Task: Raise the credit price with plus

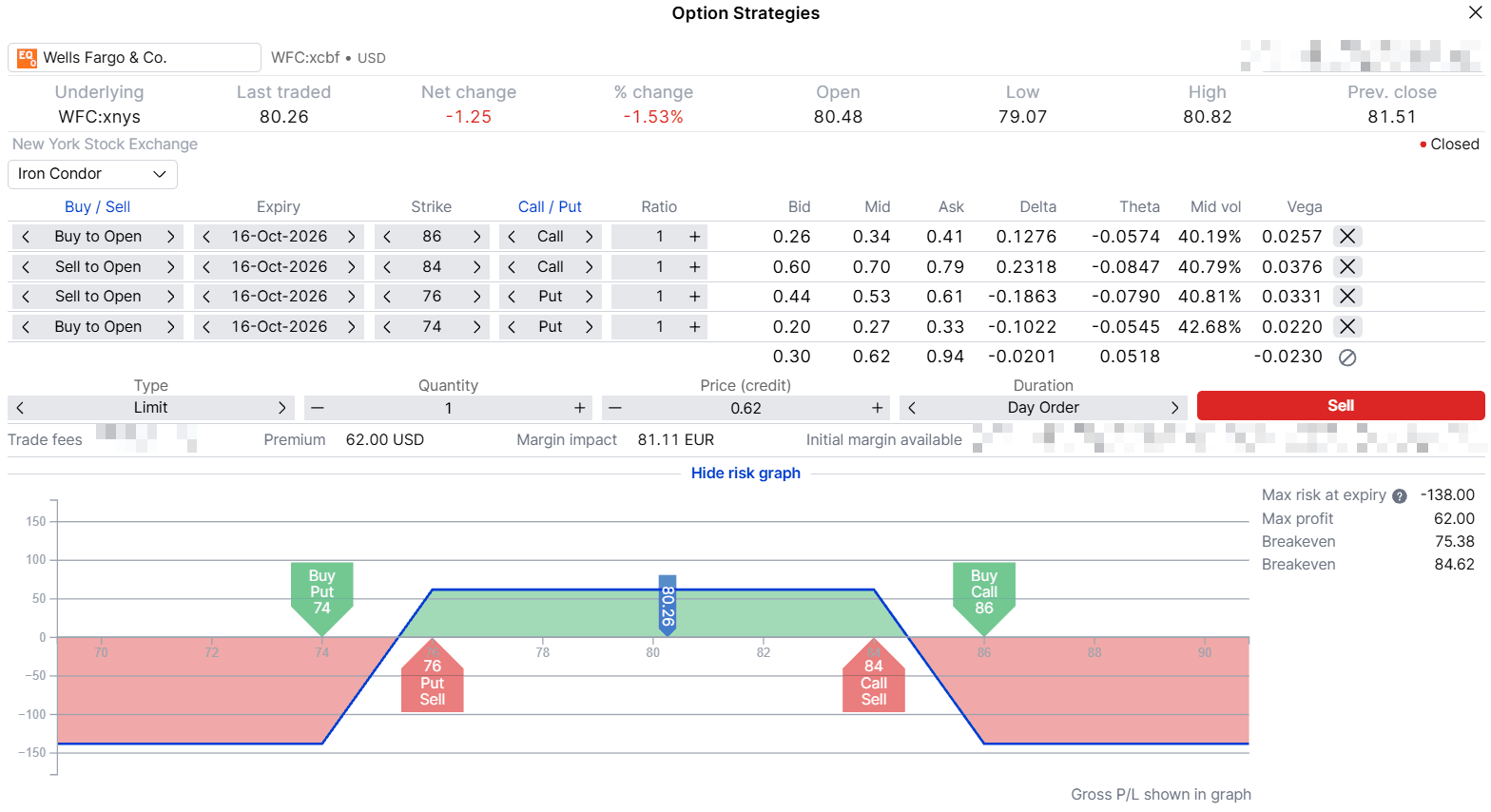Action: coord(877,408)
